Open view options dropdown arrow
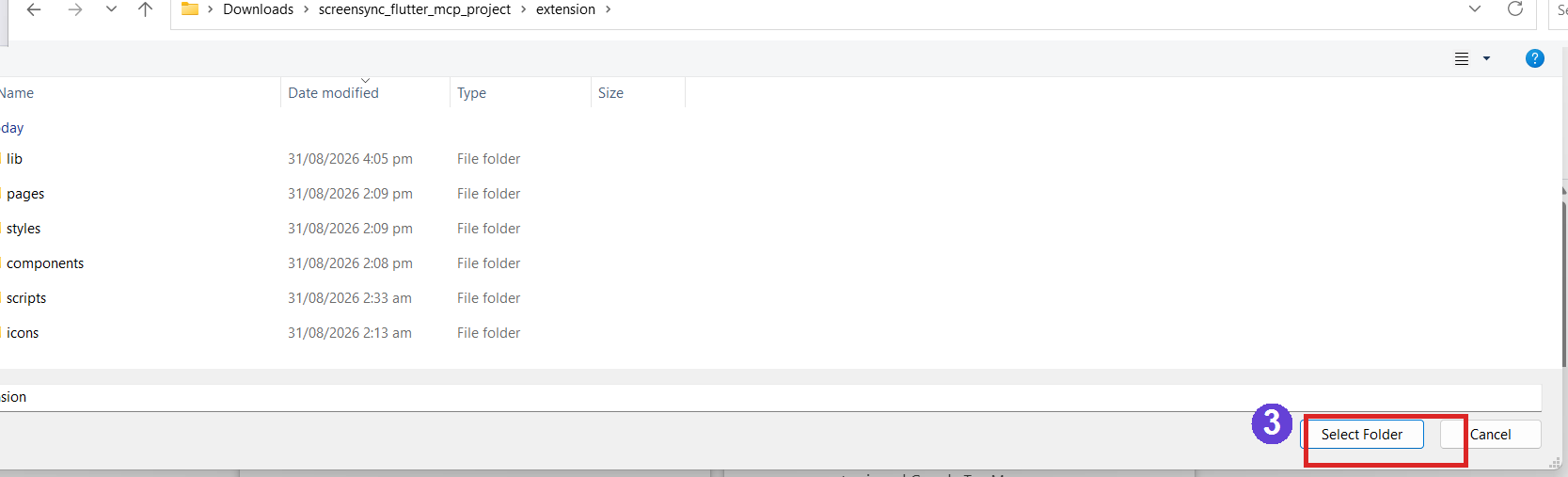This screenshot has height=477, width=1568. click(1486, 58)
